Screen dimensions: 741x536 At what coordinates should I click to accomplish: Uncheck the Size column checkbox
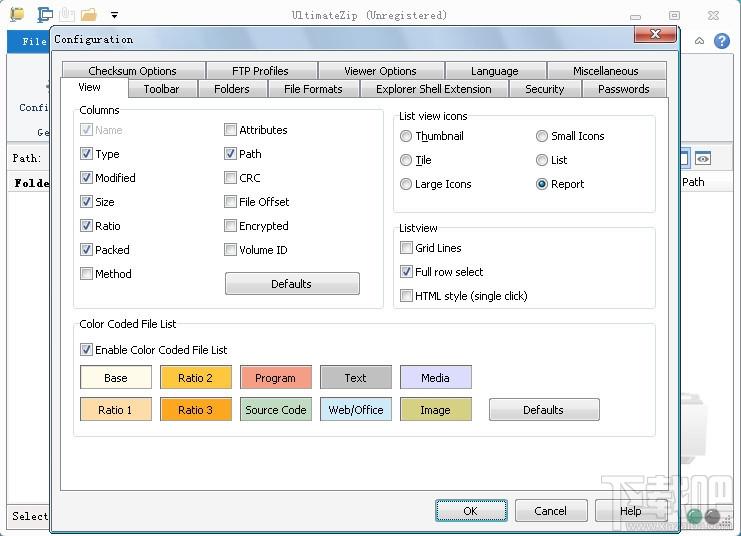click(x=86, y=202)
